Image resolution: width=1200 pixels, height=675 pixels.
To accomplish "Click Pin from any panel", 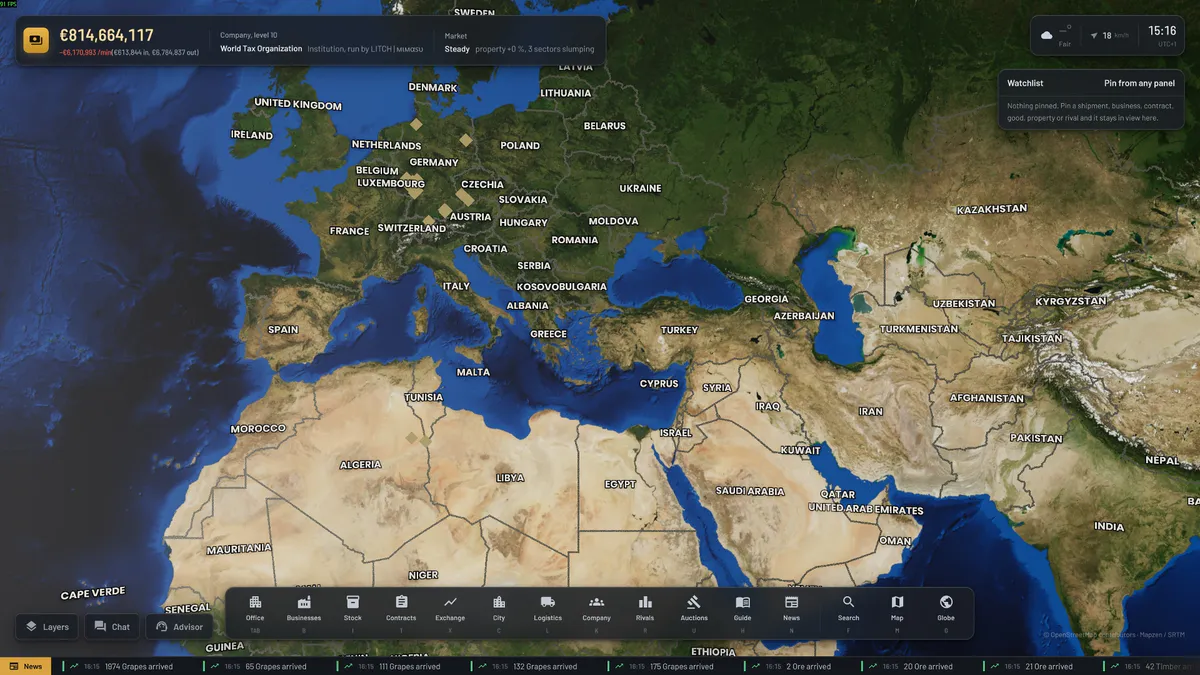I will click(x=1139, y=84).
